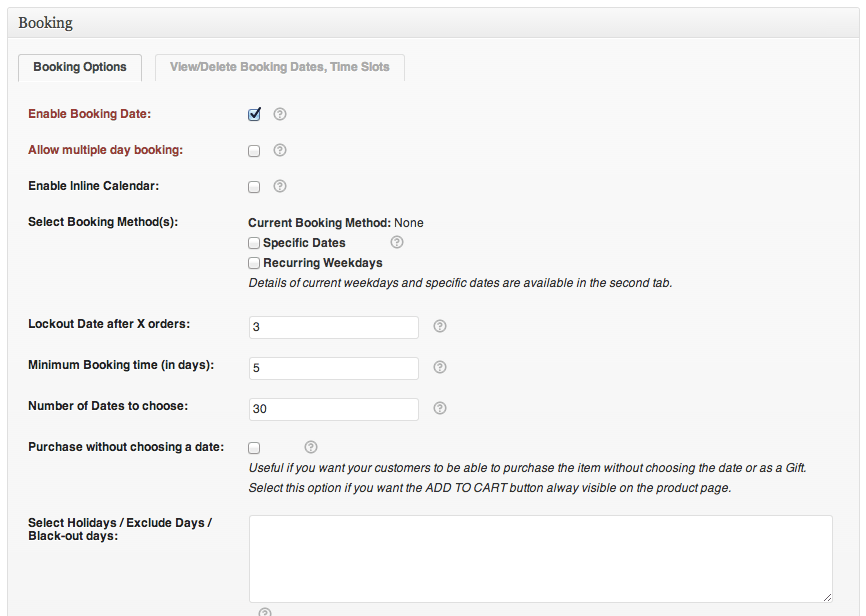Check the Specific Dates booking method
The height and width of the screenshot is (616, 866).
point(254,243)
